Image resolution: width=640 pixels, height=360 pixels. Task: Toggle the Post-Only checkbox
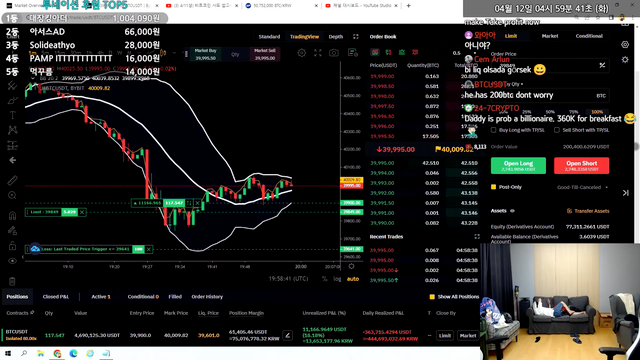pos(493,187)
